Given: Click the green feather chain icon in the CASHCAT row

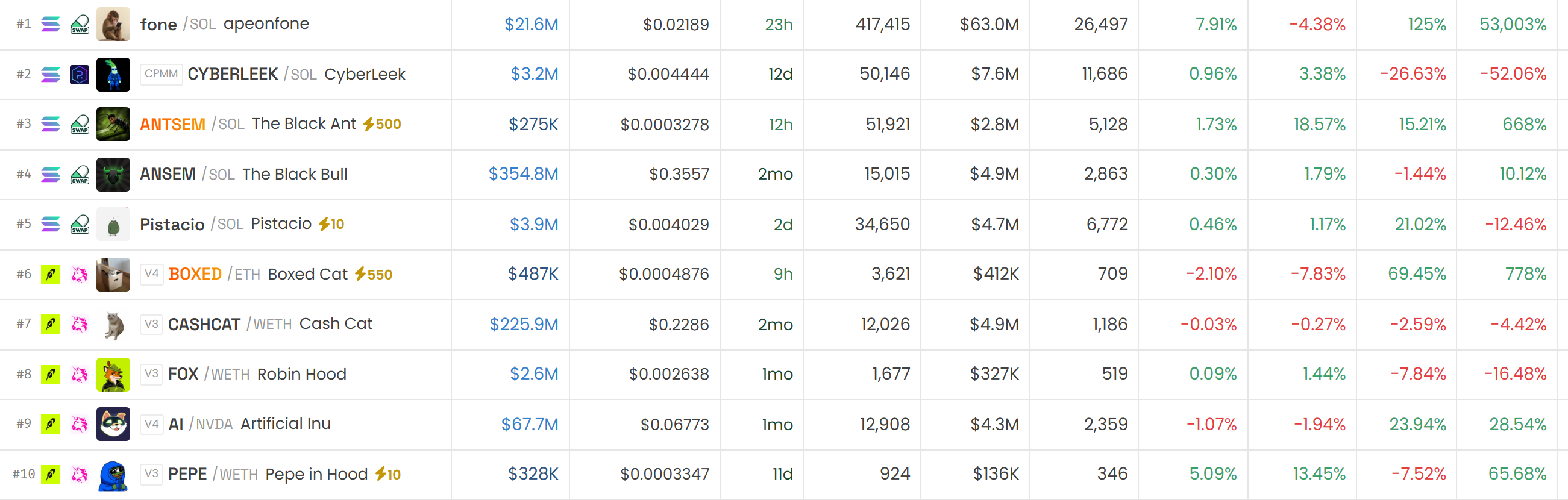Looking at the screenshot, I should tap(51, 324).
